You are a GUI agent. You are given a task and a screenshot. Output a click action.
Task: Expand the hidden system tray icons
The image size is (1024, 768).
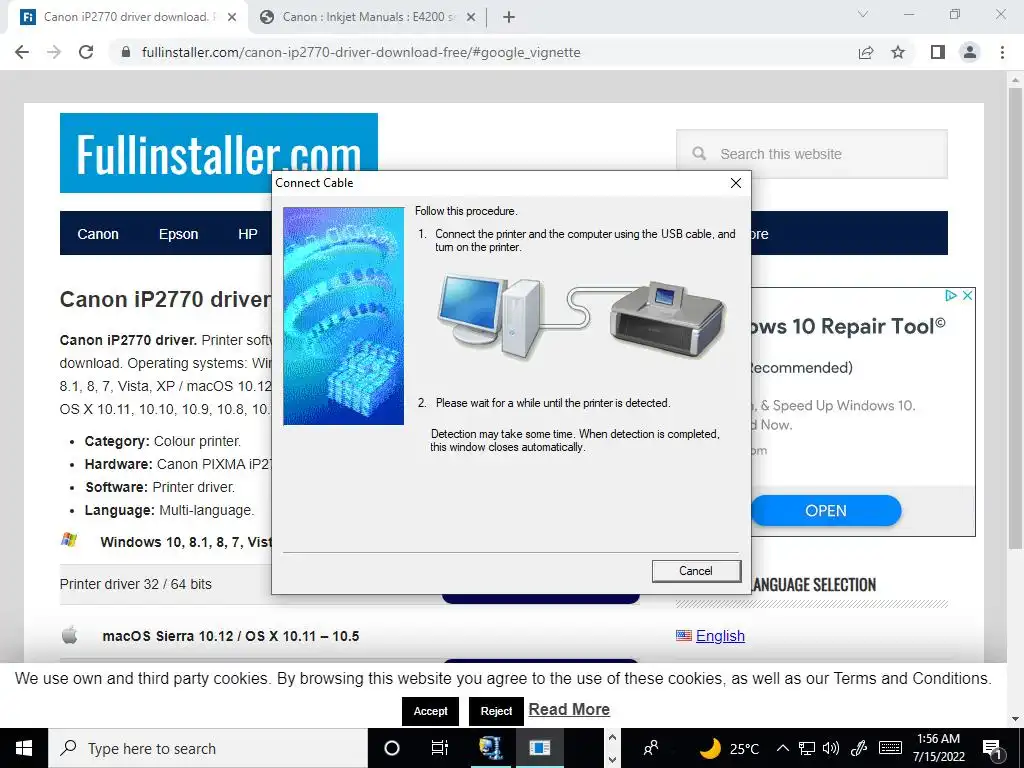tap(783, 748)
